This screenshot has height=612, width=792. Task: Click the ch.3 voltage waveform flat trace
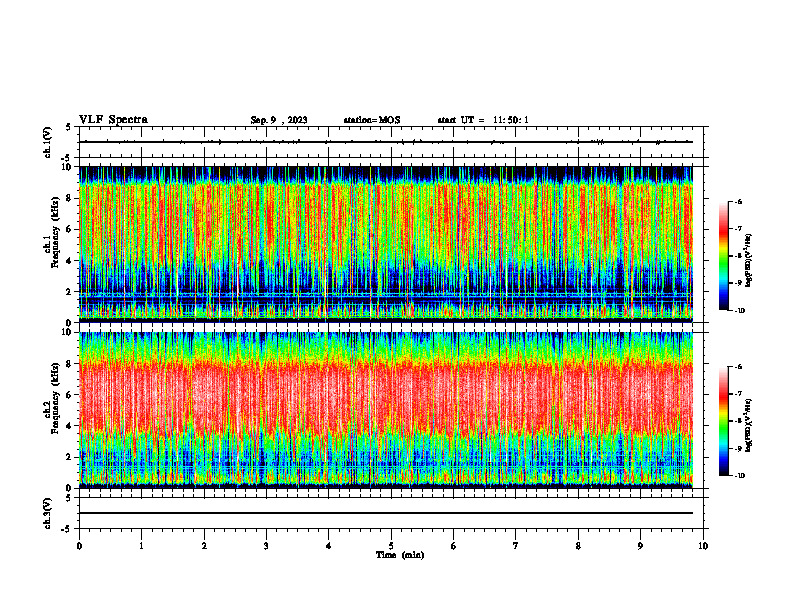point(386,513)
